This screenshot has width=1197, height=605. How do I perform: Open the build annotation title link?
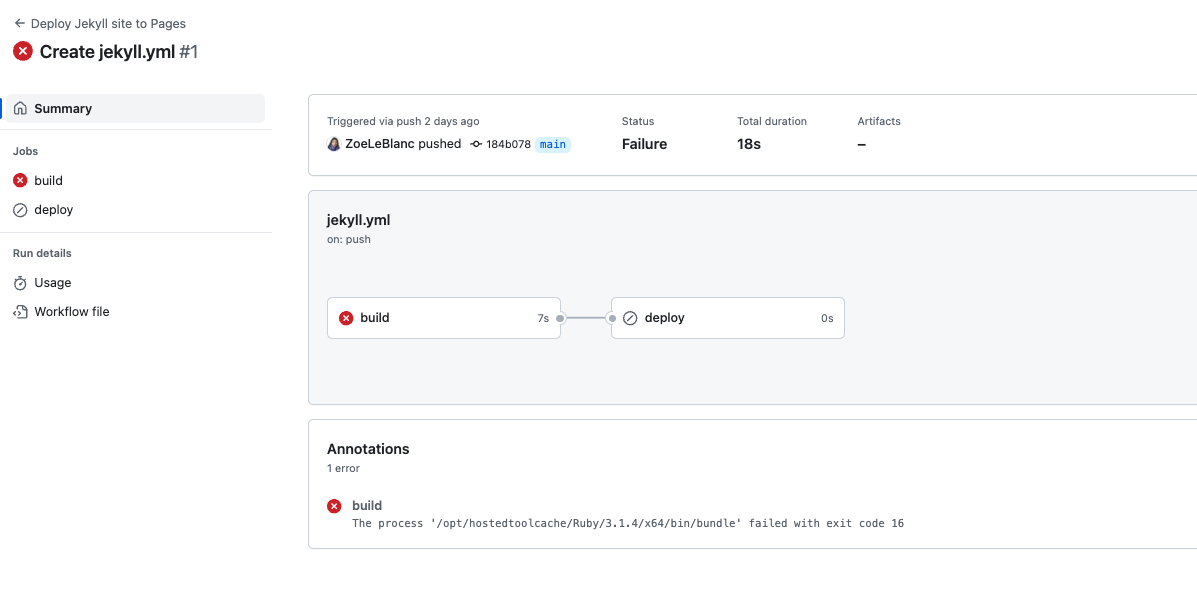tap(367, 506)
